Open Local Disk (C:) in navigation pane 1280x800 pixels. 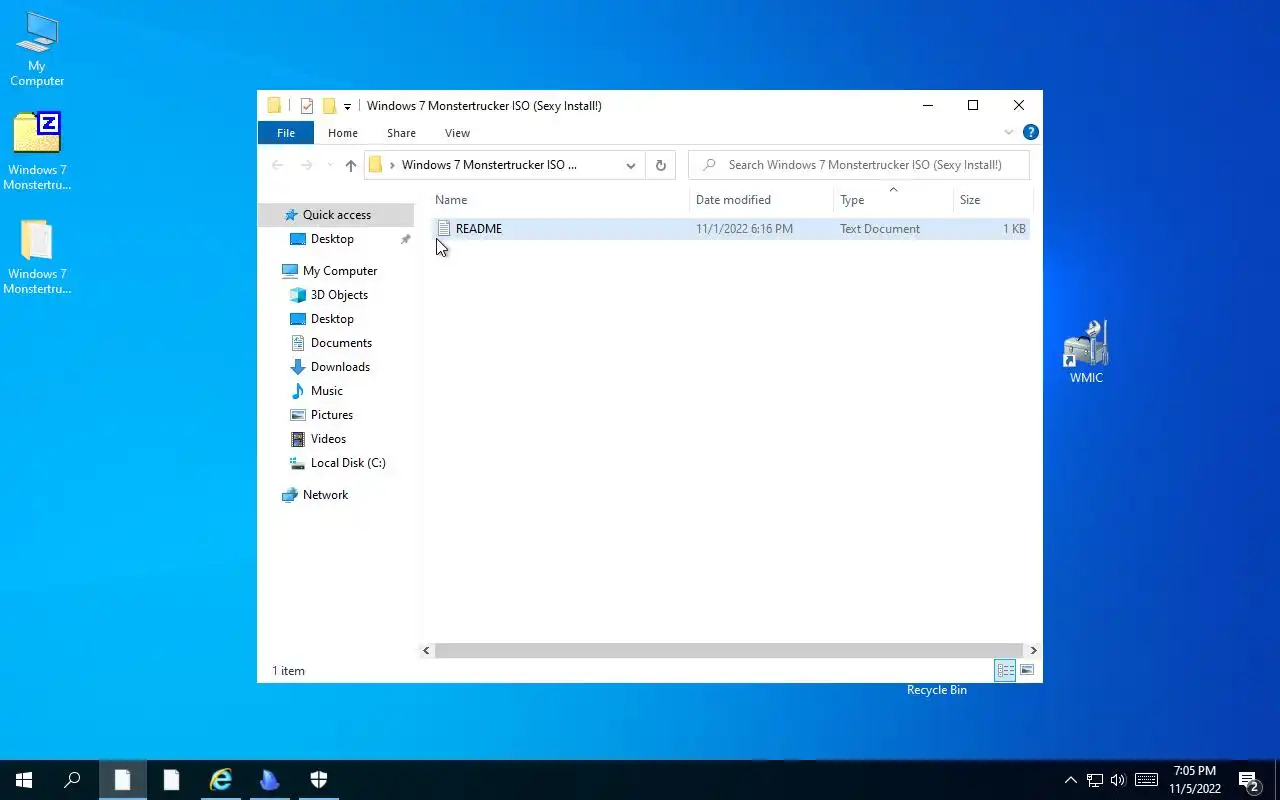[x=347, y=463]
